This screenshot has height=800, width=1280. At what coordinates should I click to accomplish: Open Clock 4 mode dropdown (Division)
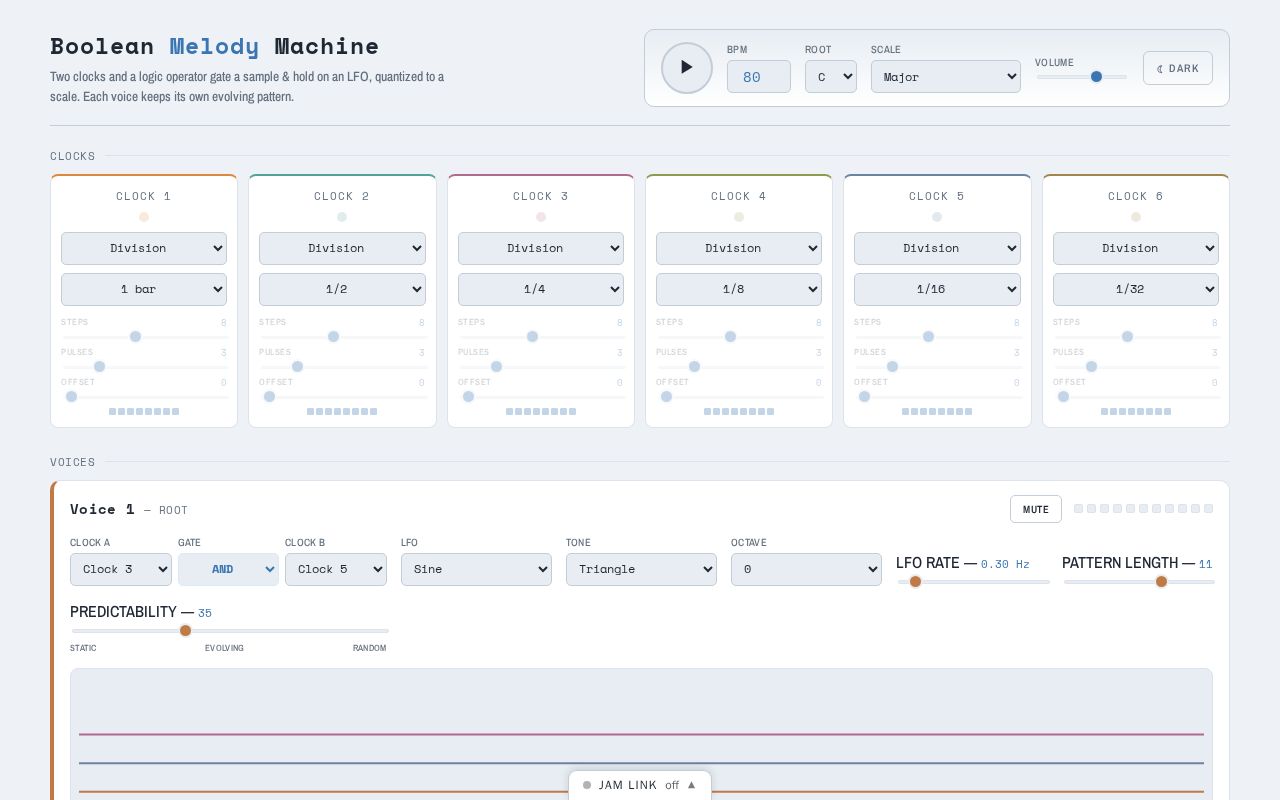(x=739, y=248)
